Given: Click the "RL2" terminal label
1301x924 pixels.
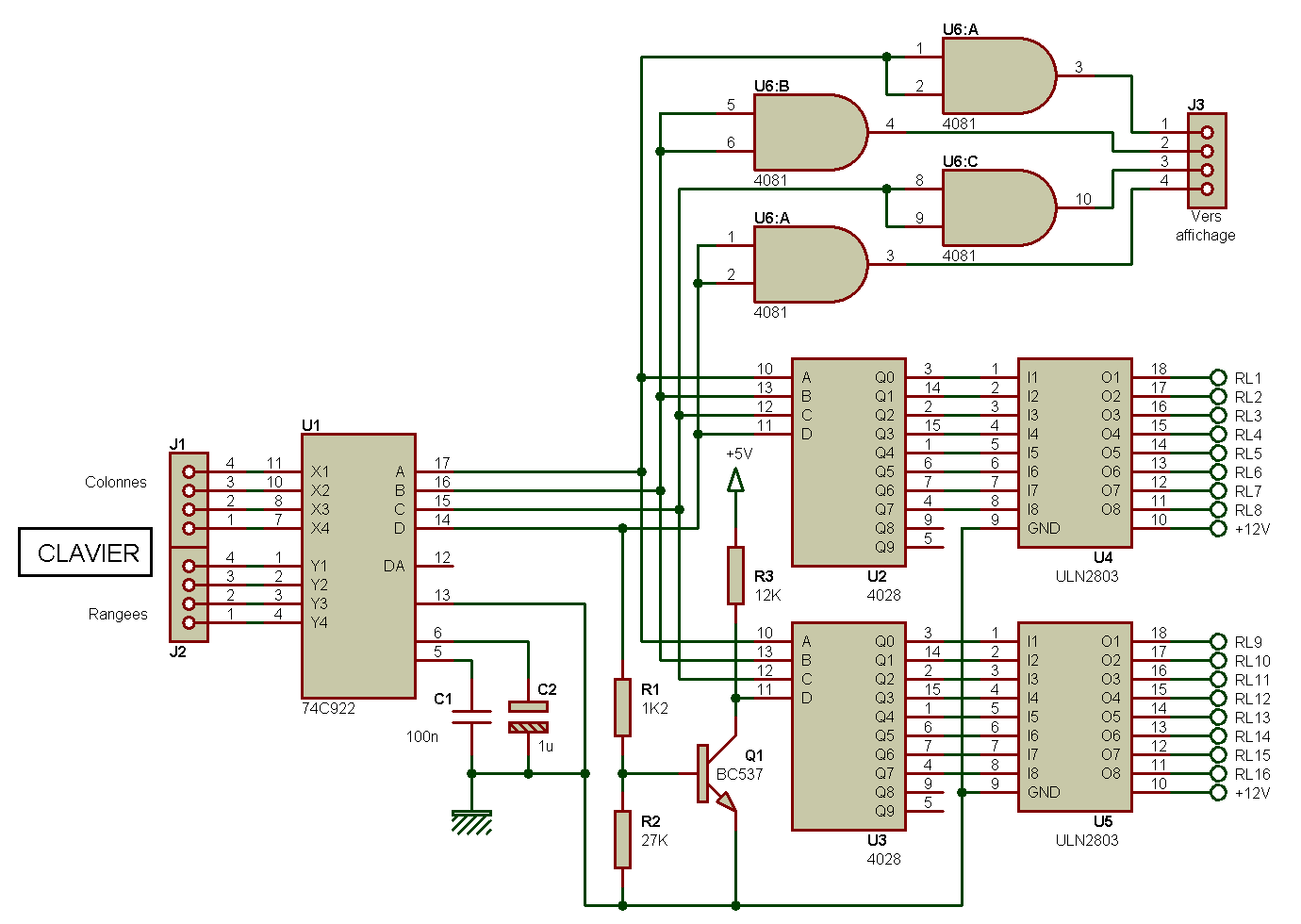Looking at the screenshot, I should (1248, 397).
